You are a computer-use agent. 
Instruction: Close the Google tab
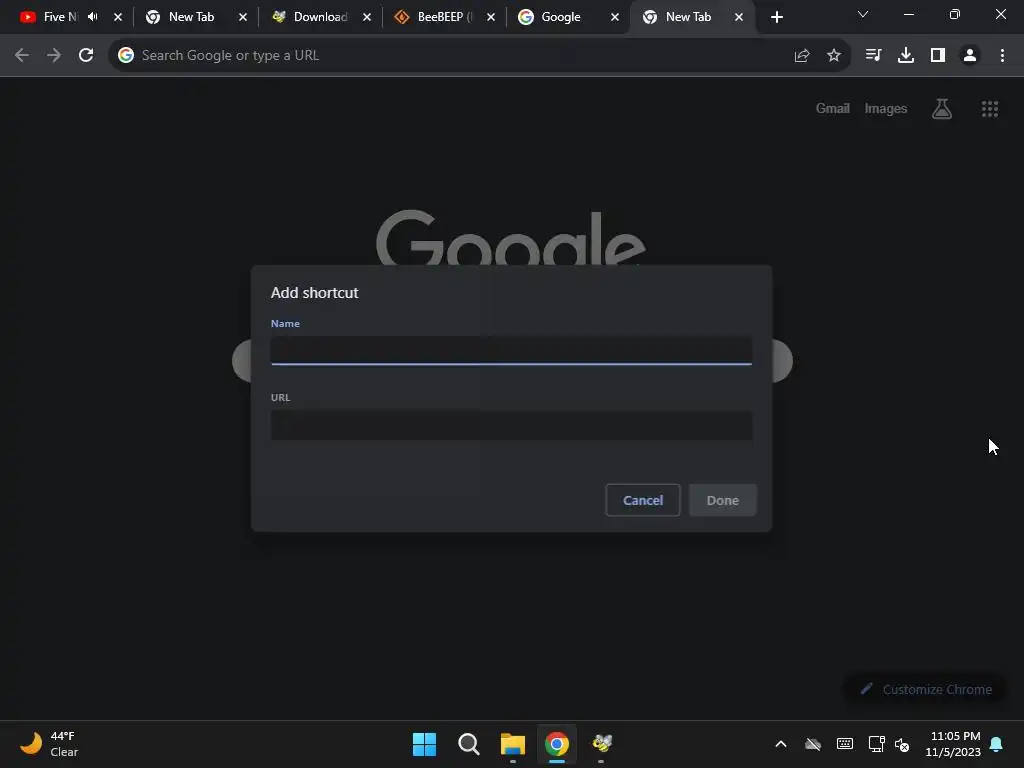coord(615,17)
